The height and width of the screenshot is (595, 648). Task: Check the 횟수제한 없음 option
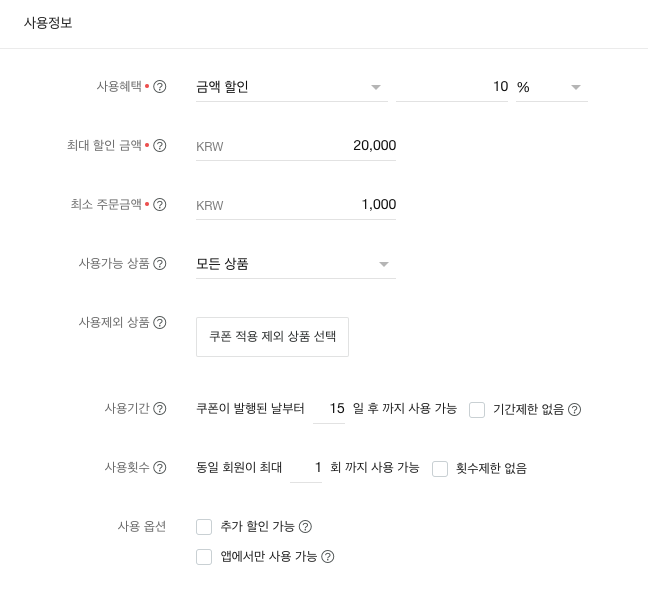(440, 468)
